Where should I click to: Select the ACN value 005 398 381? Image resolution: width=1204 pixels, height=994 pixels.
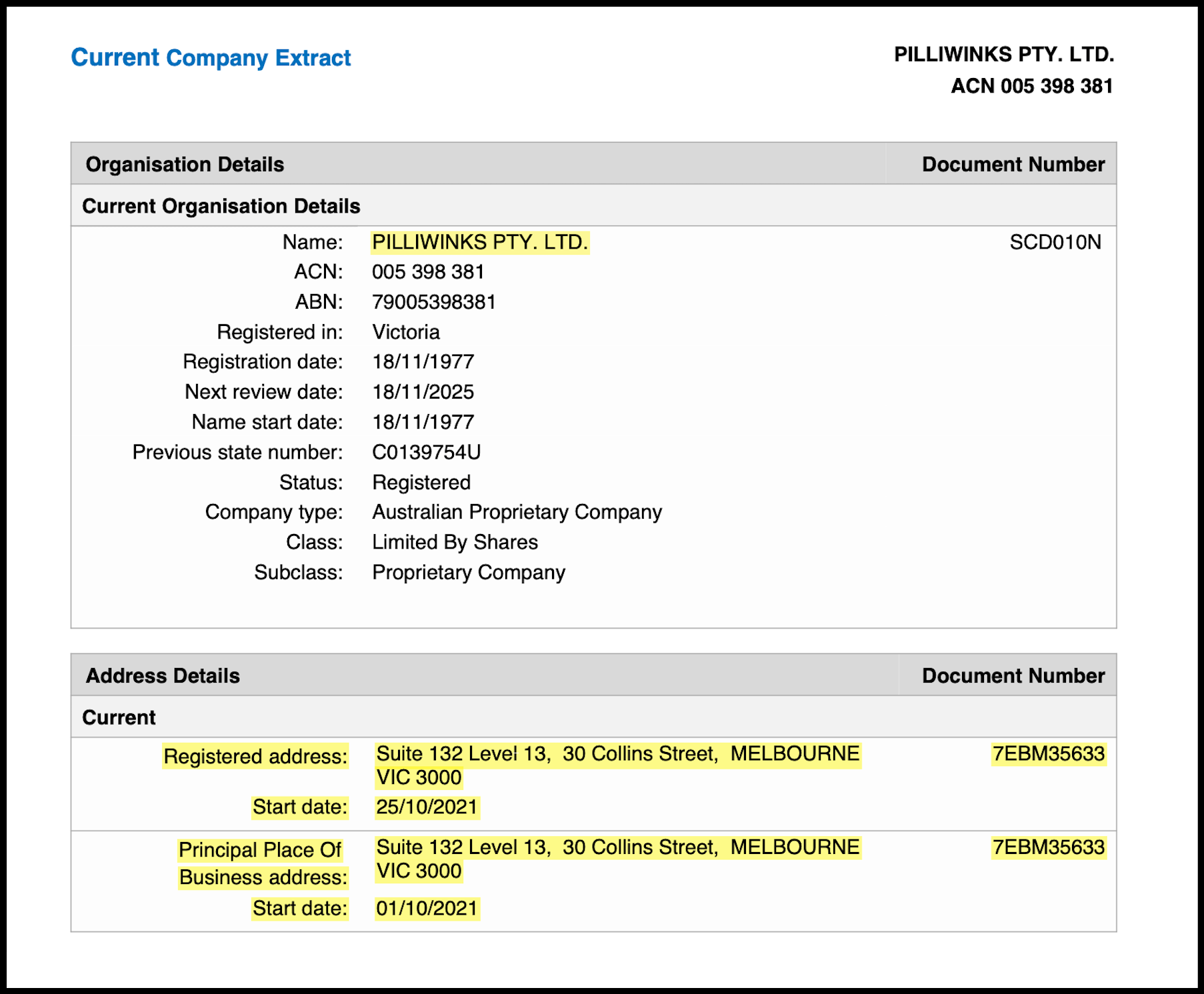point(428,272)
